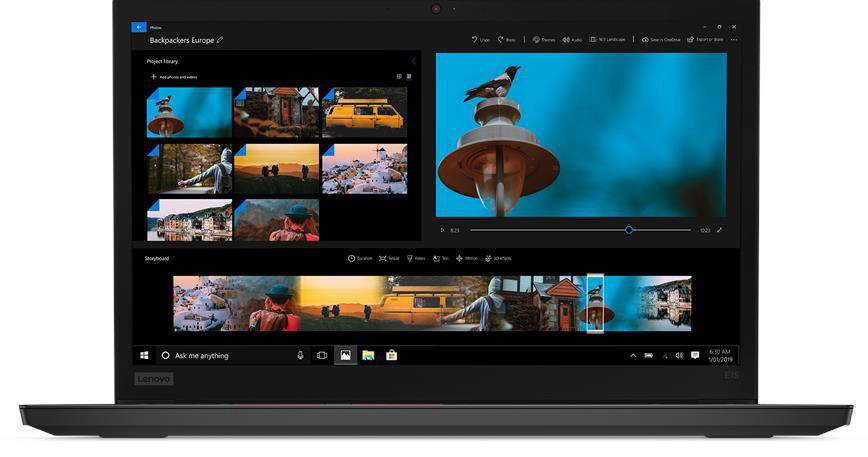Switch the project library to small grid view
The image size is (868, 457).
(x=399, y=76)
